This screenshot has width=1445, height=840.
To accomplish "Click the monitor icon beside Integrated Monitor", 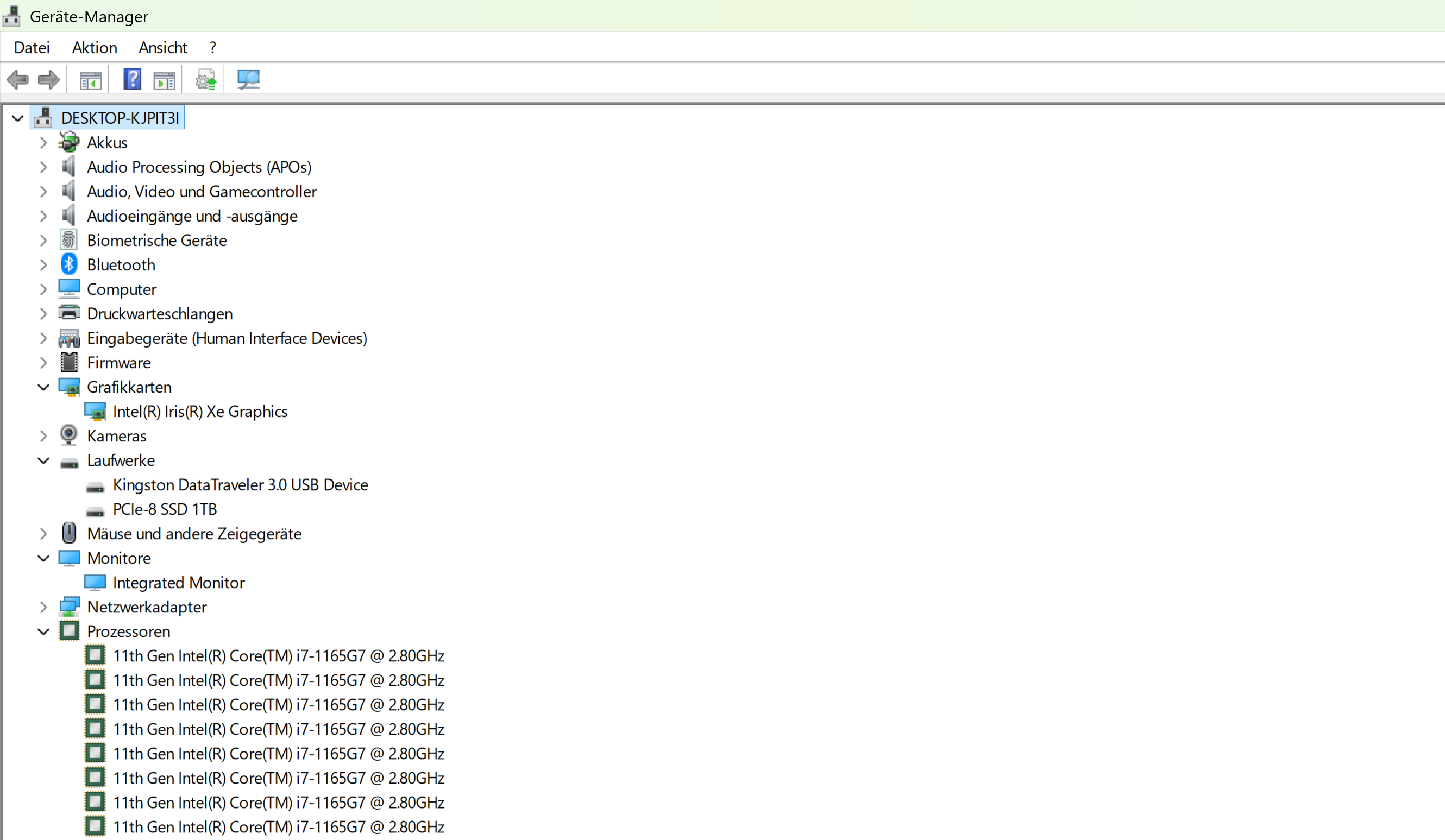I will click(x=95, y=582).
